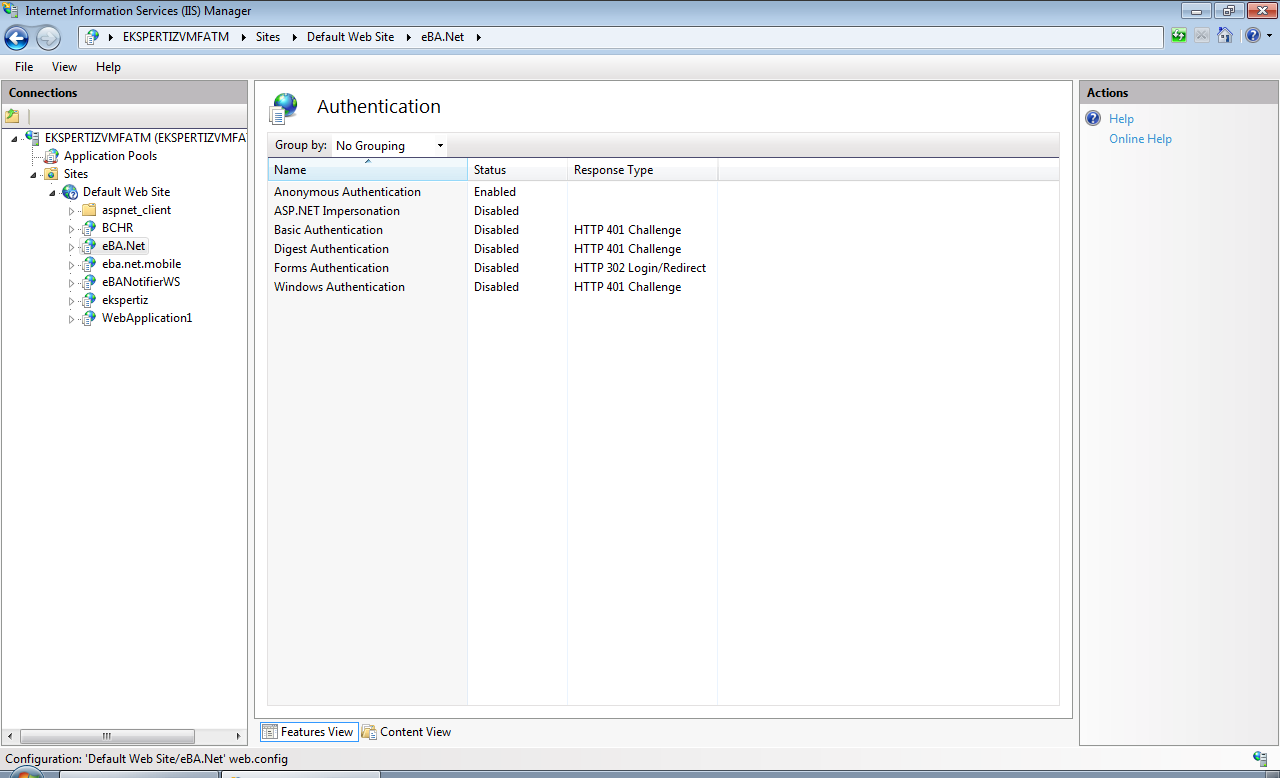Expand the ekspertiz tree node
Viewport: 1280px width, 778px height.
pos(71,301)
